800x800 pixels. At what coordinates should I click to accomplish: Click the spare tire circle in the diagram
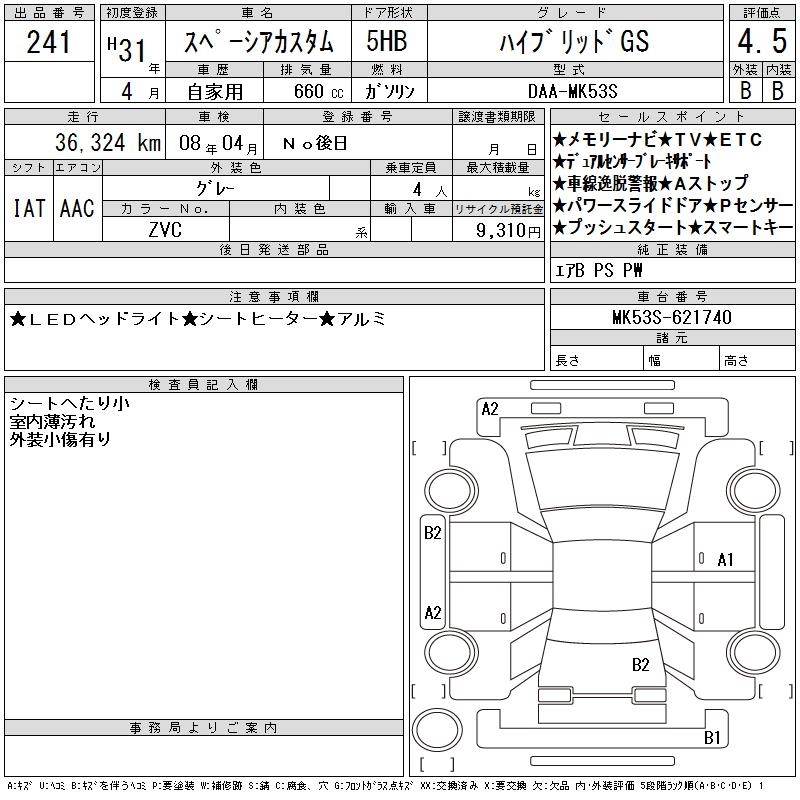(x=437, y=730)
